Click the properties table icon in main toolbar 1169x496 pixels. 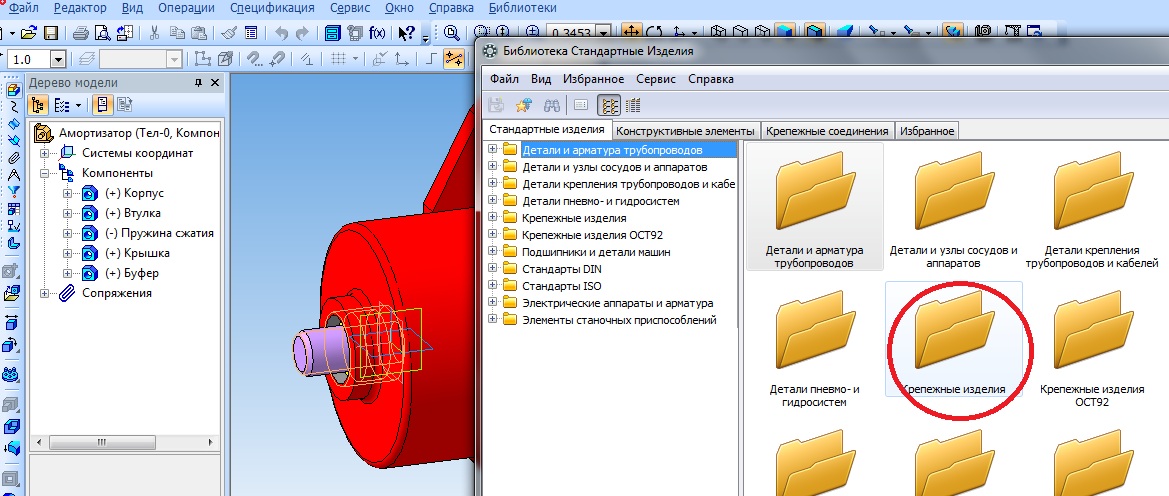click(251, 33)
